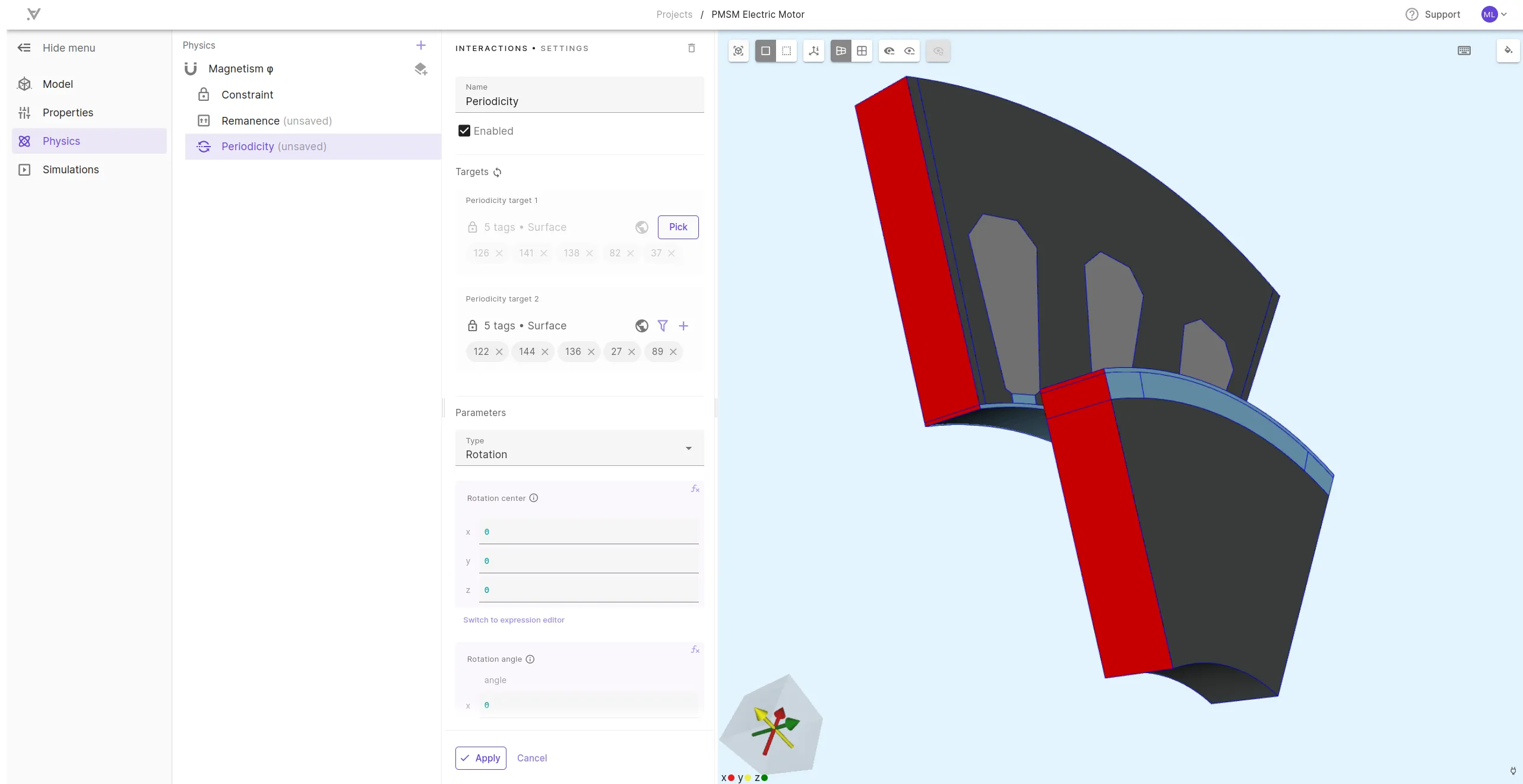Open the Properties section in the sidebar
Screen dimensions: 1523x784
[89, 113]
